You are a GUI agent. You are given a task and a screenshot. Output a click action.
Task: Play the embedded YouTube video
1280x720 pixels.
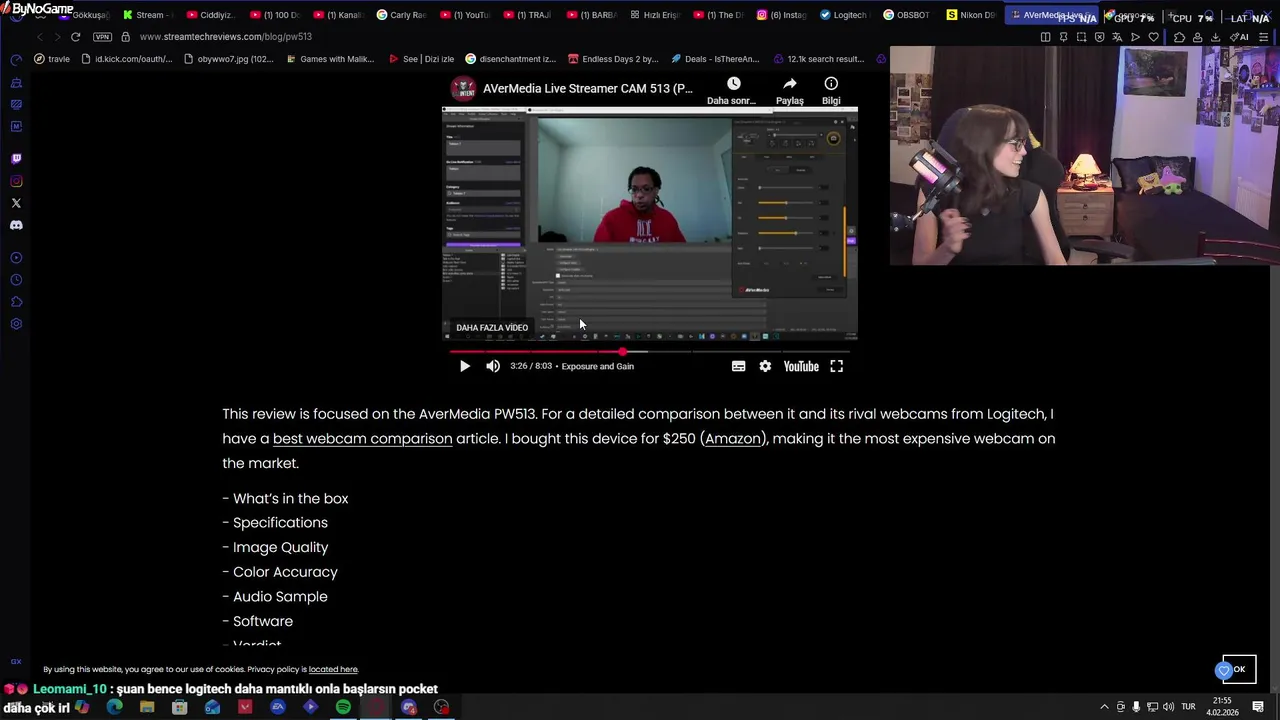click(464, 366)
